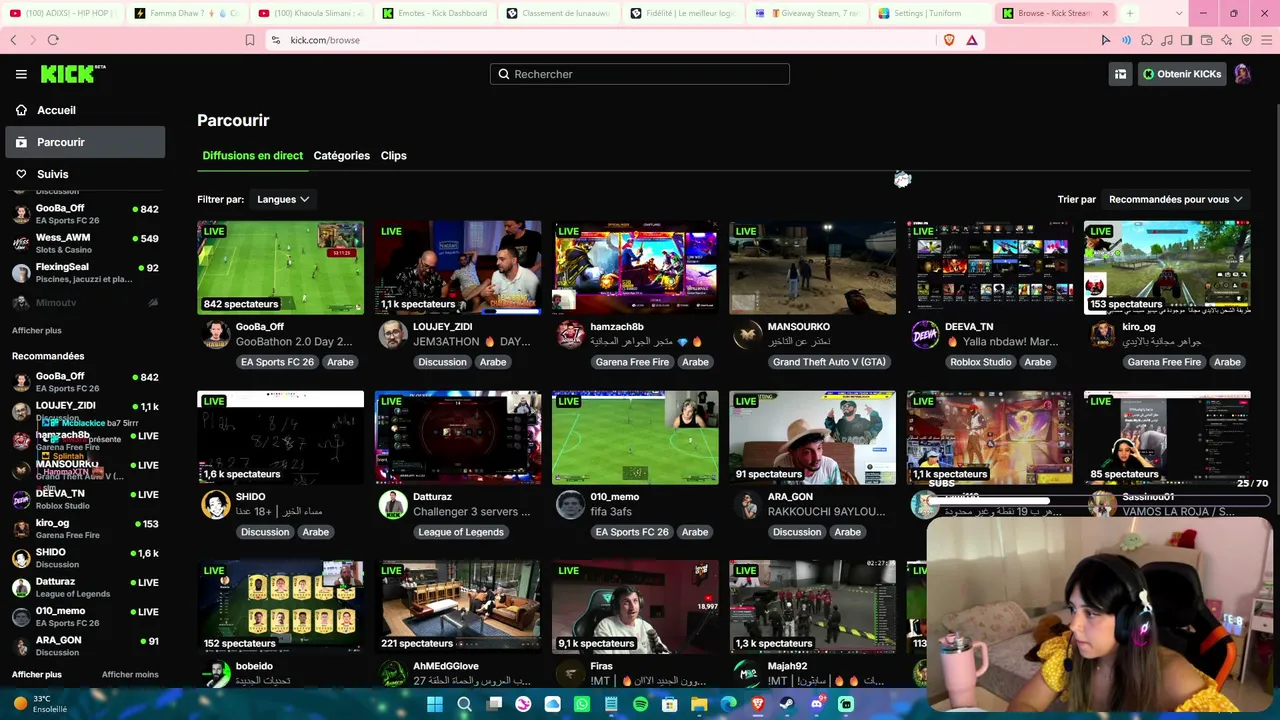Select FlexingSeal in the followed channels list
The width and height of the screenshot is (1280, 720).
[x=85, y=273]
